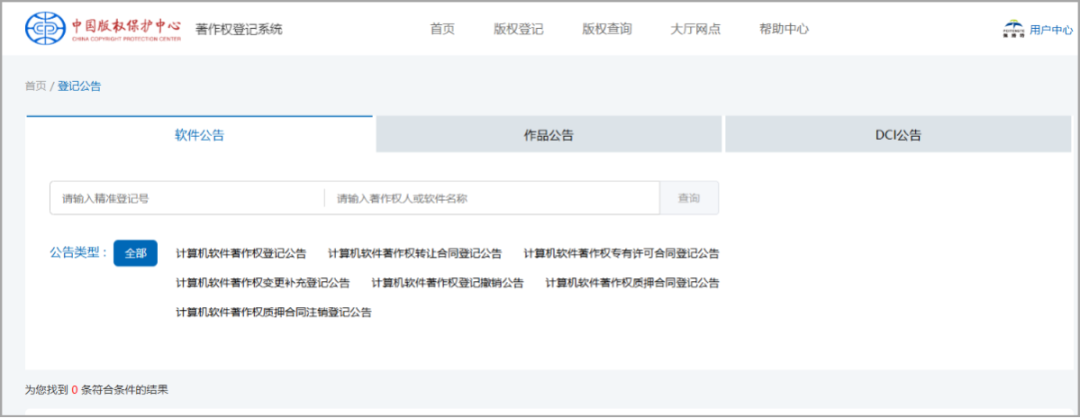This screenshot has height=418, width=1080.
Task: Open the 用户中心 link
Action: (x=1050, y=30)
